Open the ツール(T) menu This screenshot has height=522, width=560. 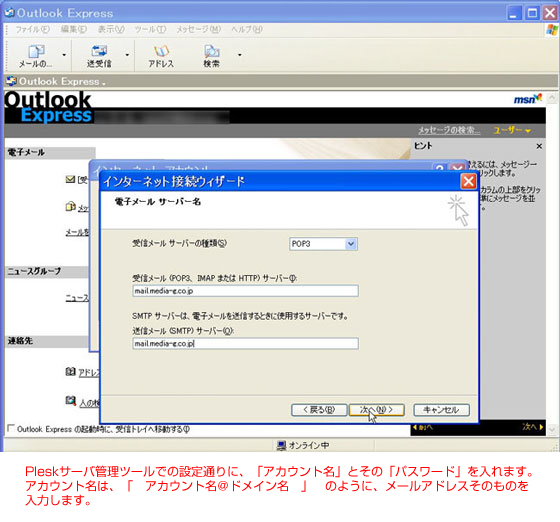pos(150,29)
